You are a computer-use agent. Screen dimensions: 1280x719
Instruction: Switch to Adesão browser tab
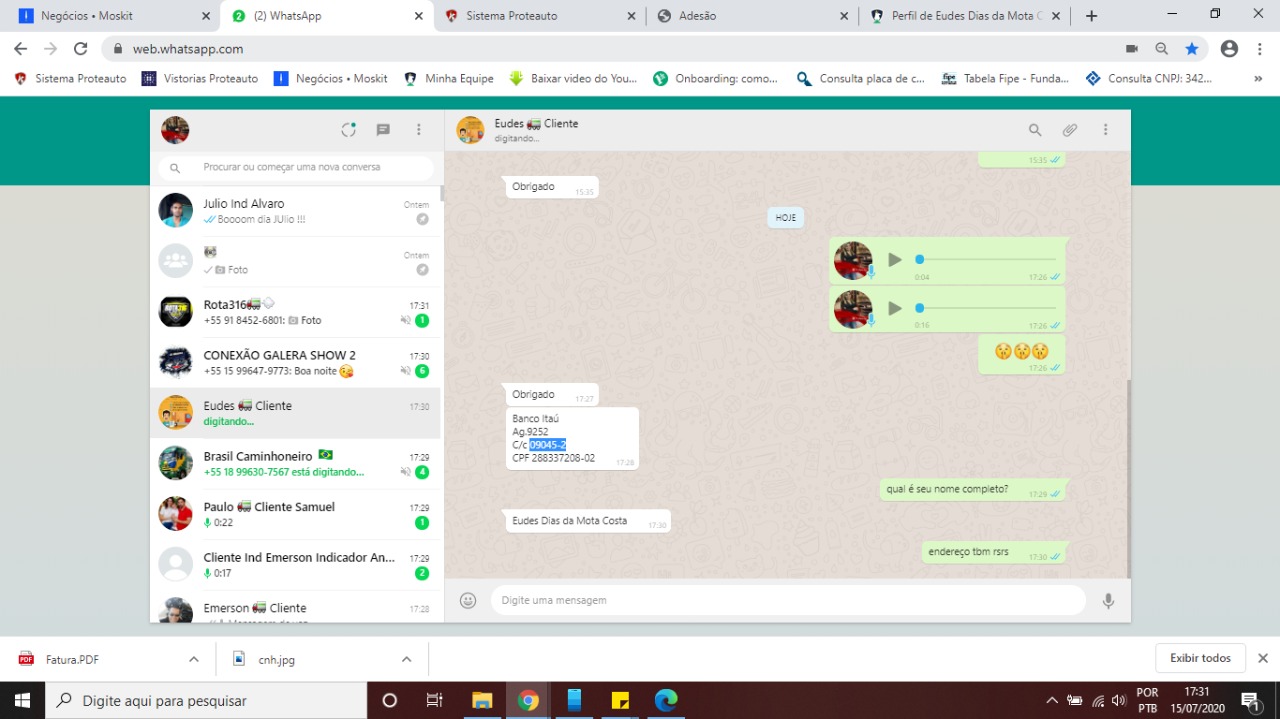tap(697, 16)
